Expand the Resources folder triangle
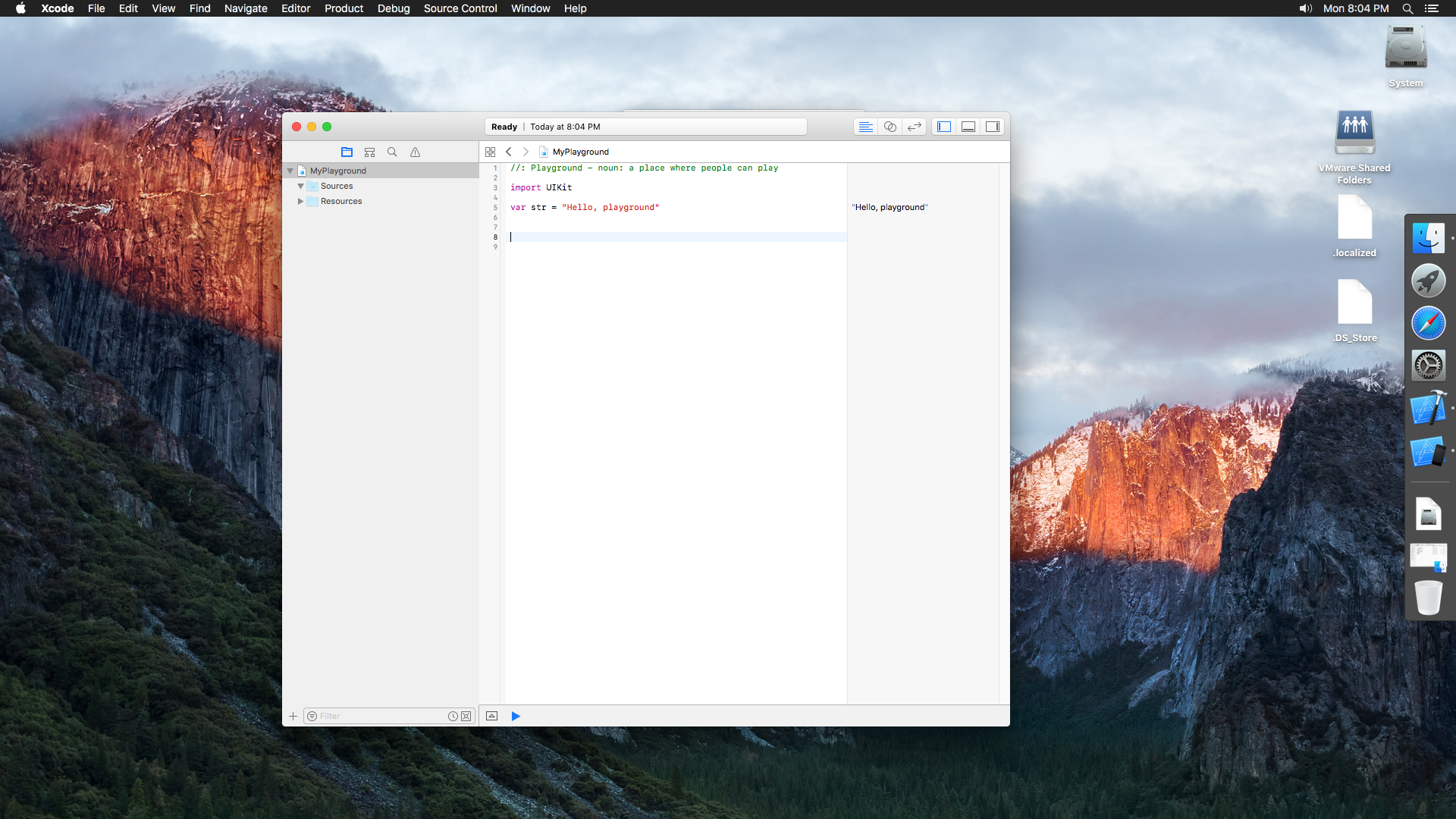 (x=300, y=201)
